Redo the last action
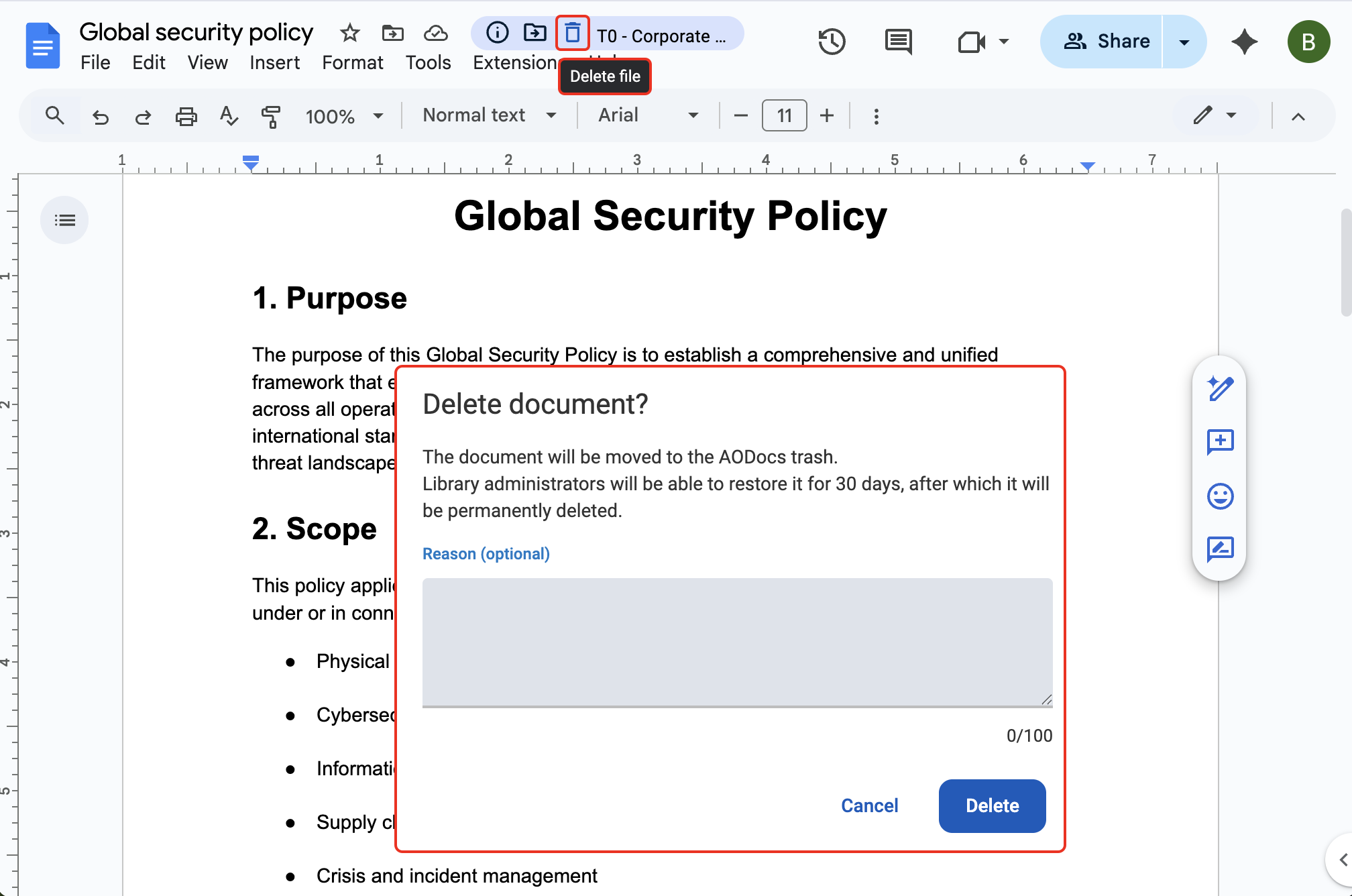This screenshot has height=896, width=1352. coord(143,117)
